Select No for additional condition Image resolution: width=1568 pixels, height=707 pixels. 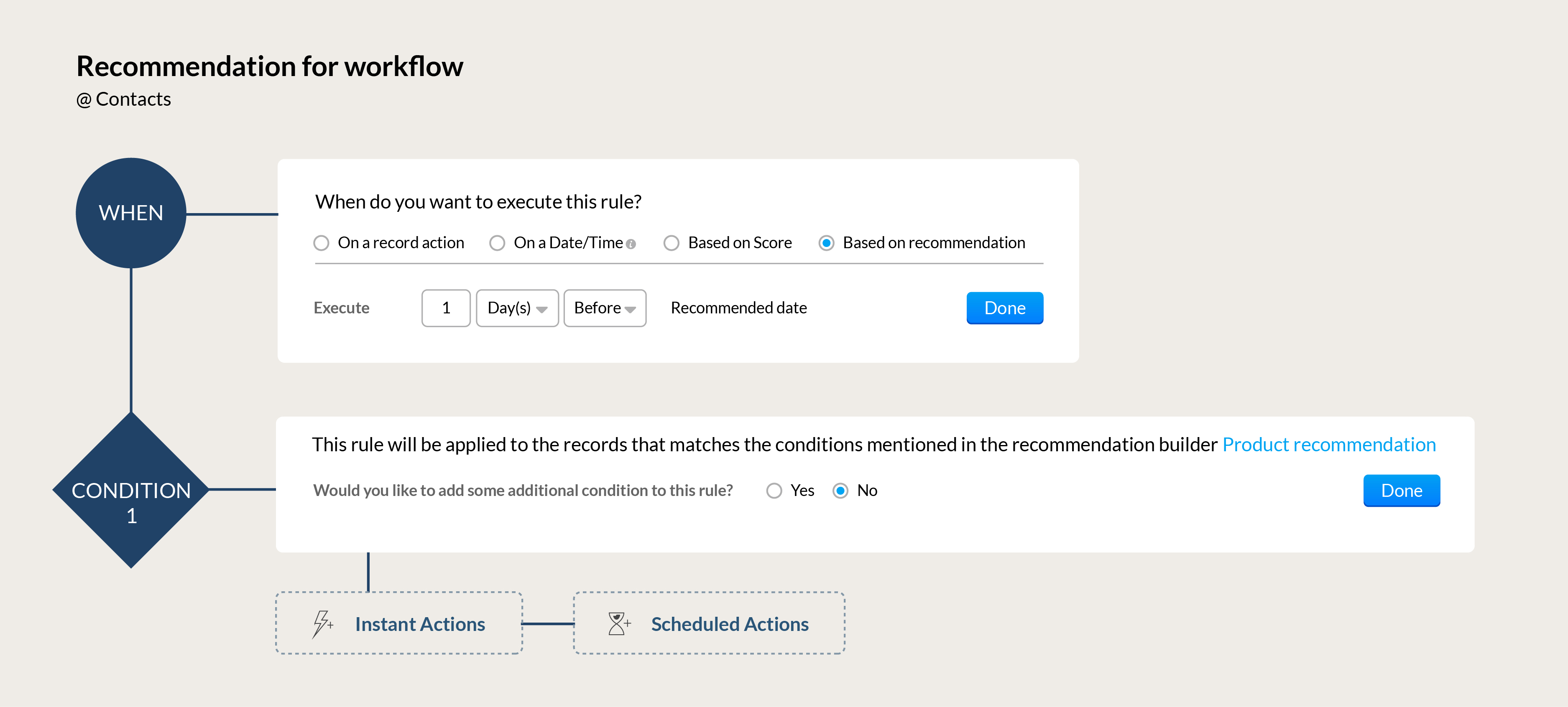click(840, 491)
